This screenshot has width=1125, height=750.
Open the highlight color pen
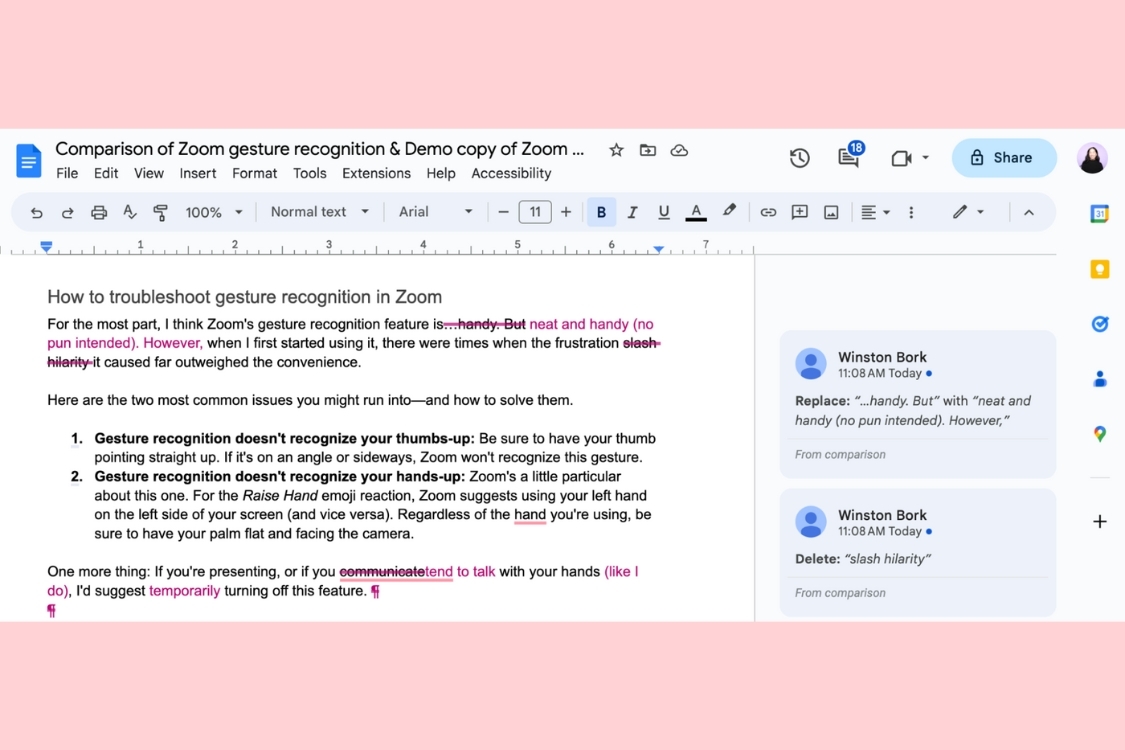pyautogui.click(x=729, y=211)
